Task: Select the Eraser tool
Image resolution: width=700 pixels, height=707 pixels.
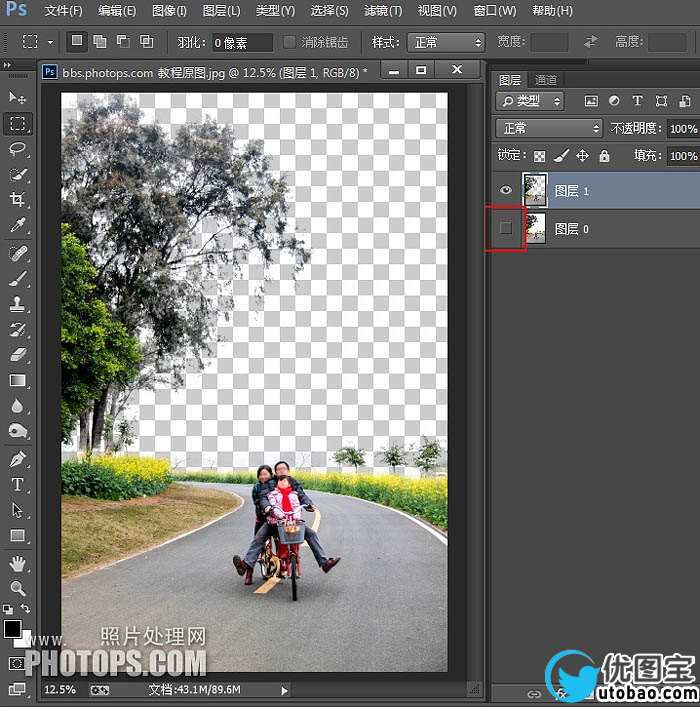Action: click(17, 355)
